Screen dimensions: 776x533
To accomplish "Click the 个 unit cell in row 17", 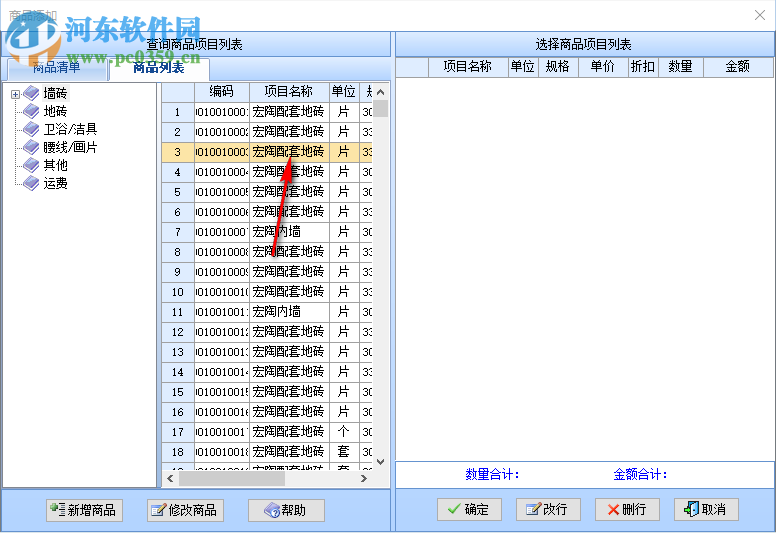I will click(x=344, y=432).
